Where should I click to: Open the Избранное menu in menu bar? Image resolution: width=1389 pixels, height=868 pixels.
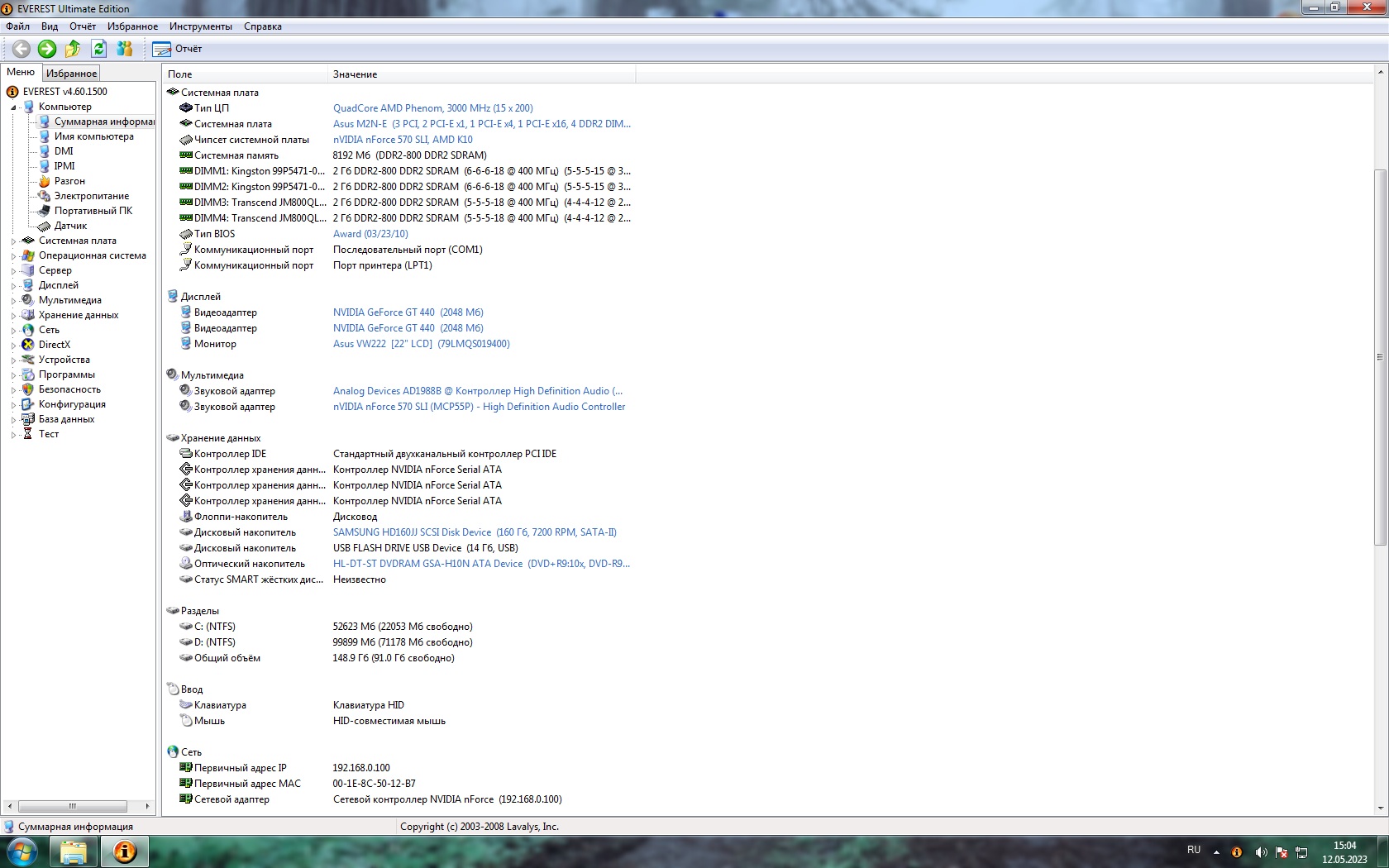(x=132, y=26)
